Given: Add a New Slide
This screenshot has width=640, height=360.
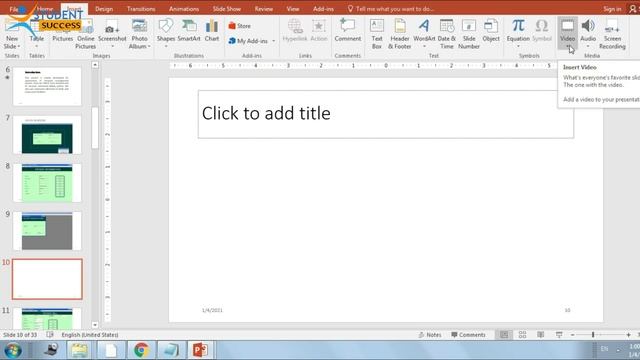Looking at the screenshot, I should (x=12, y=34).
